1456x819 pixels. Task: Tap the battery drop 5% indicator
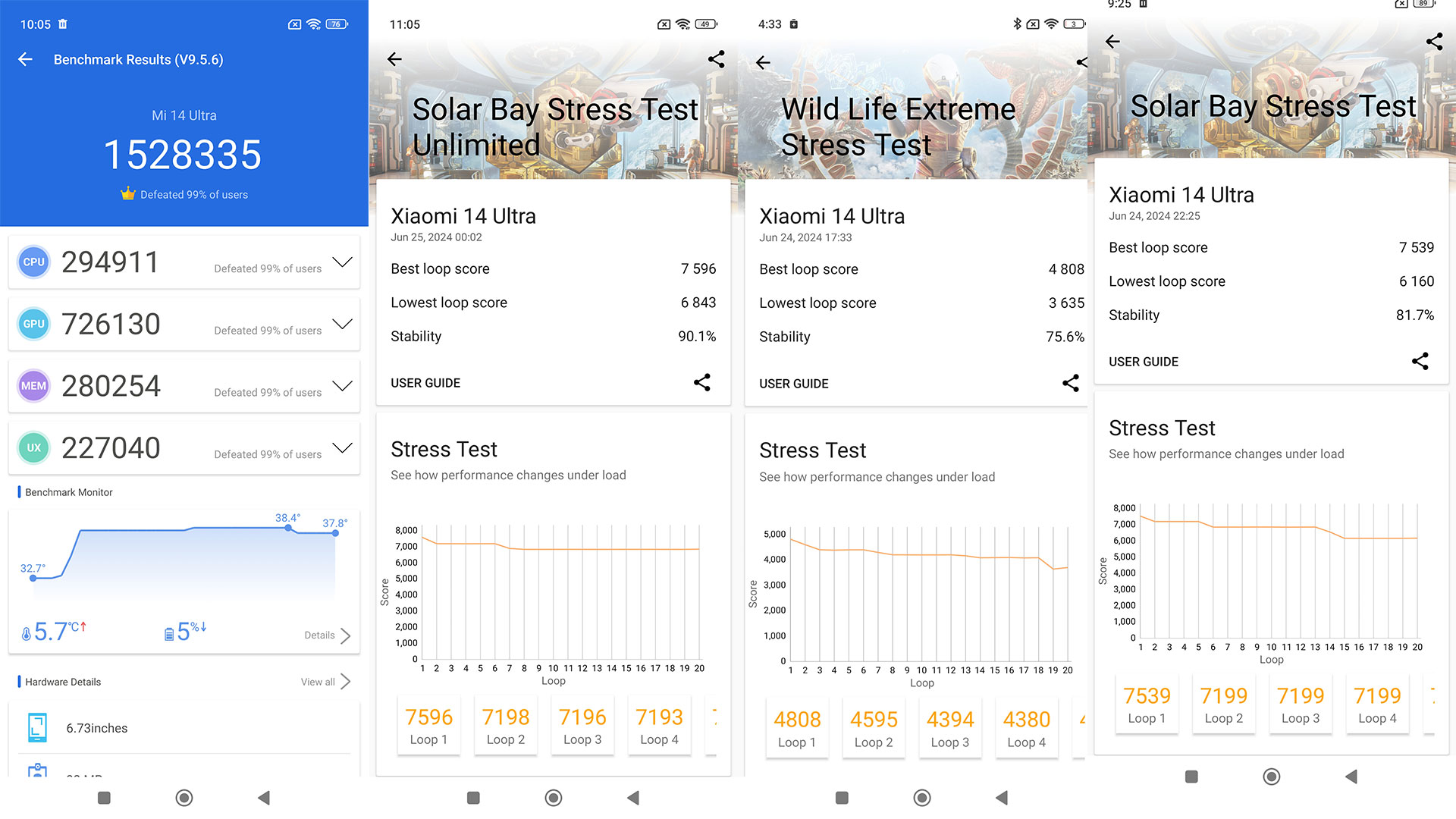pos(186,631)
